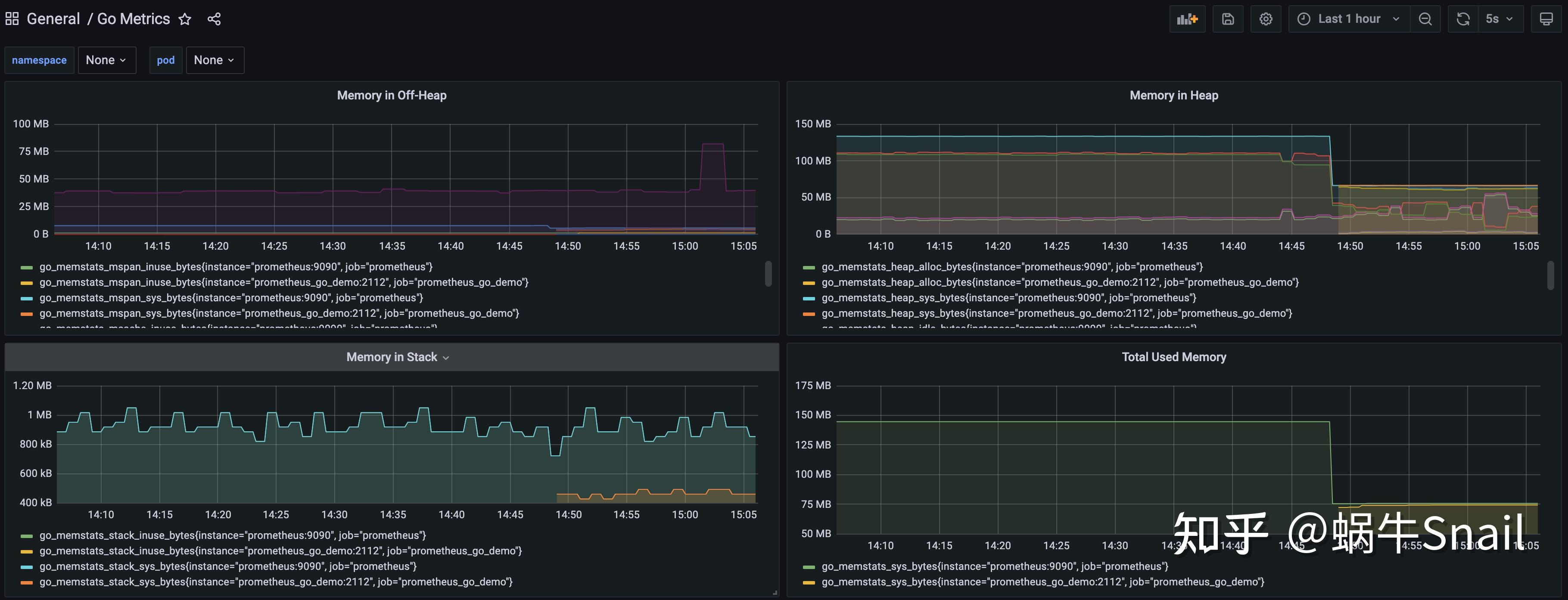Viewport: 1568px width, 600px height.
Task: Open the namespace None dropdown
Action: 107,59
